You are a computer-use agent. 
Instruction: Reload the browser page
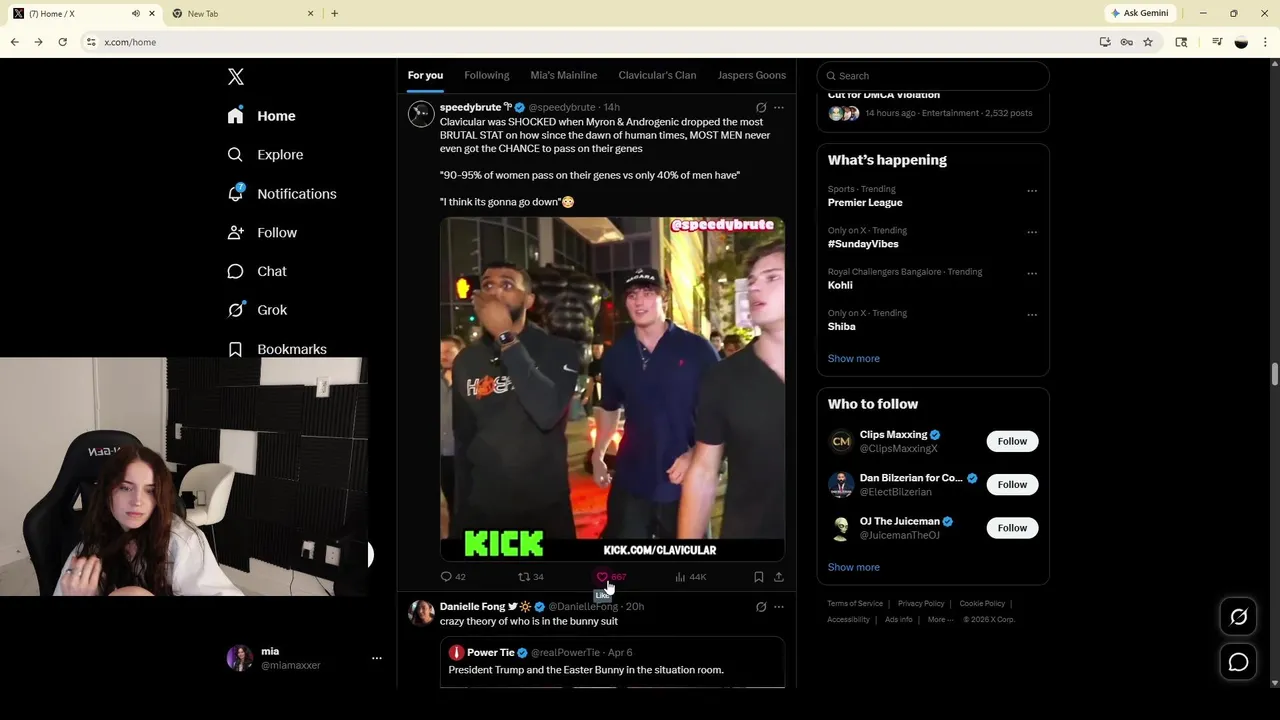click(62, 42)
